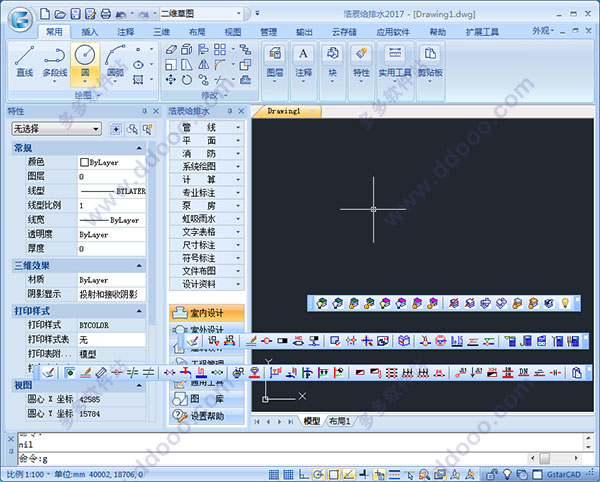Click the Save icon in quick access toolbar
600x482 pixels.
click(x=75, y=14)
